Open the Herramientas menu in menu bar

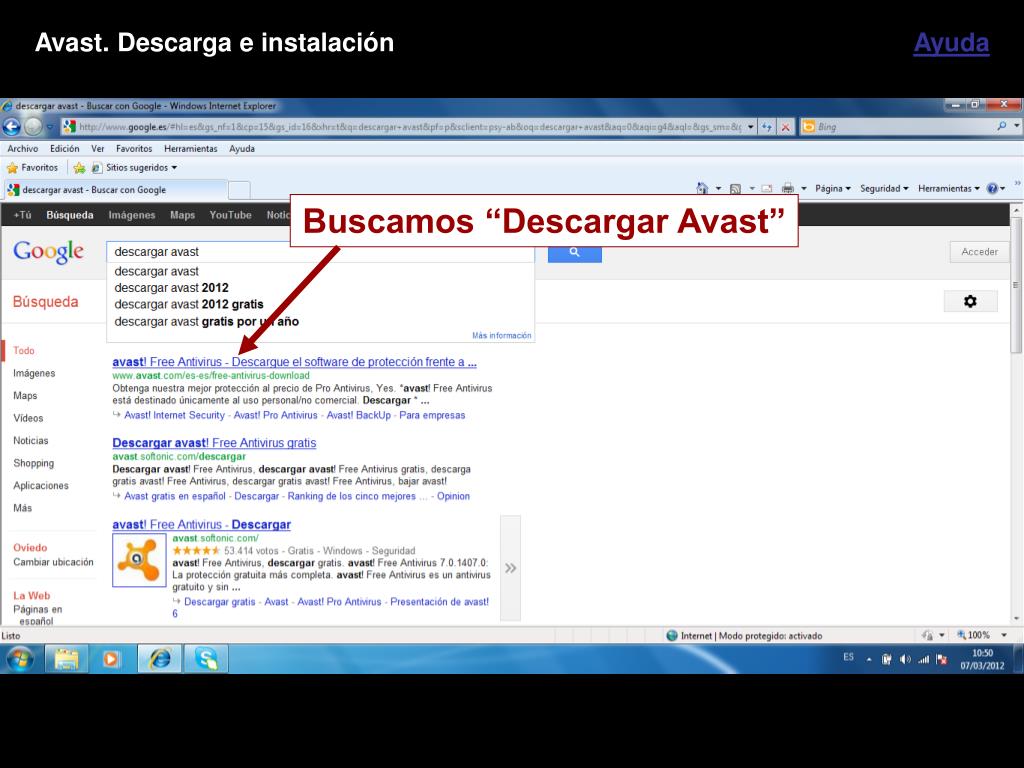coord(191,149)
